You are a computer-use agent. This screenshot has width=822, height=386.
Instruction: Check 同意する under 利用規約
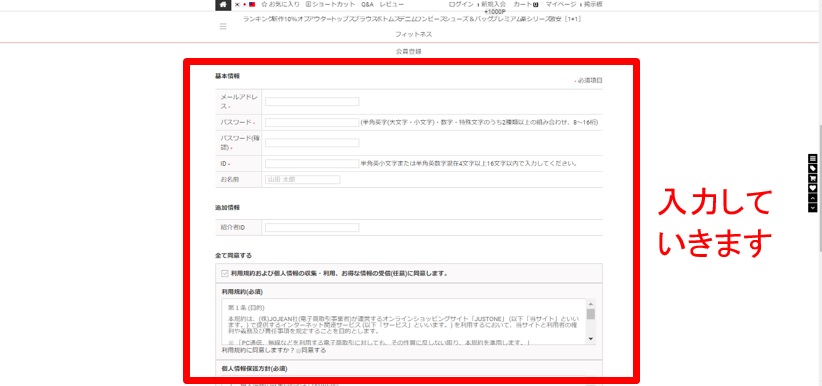(299, 350)
